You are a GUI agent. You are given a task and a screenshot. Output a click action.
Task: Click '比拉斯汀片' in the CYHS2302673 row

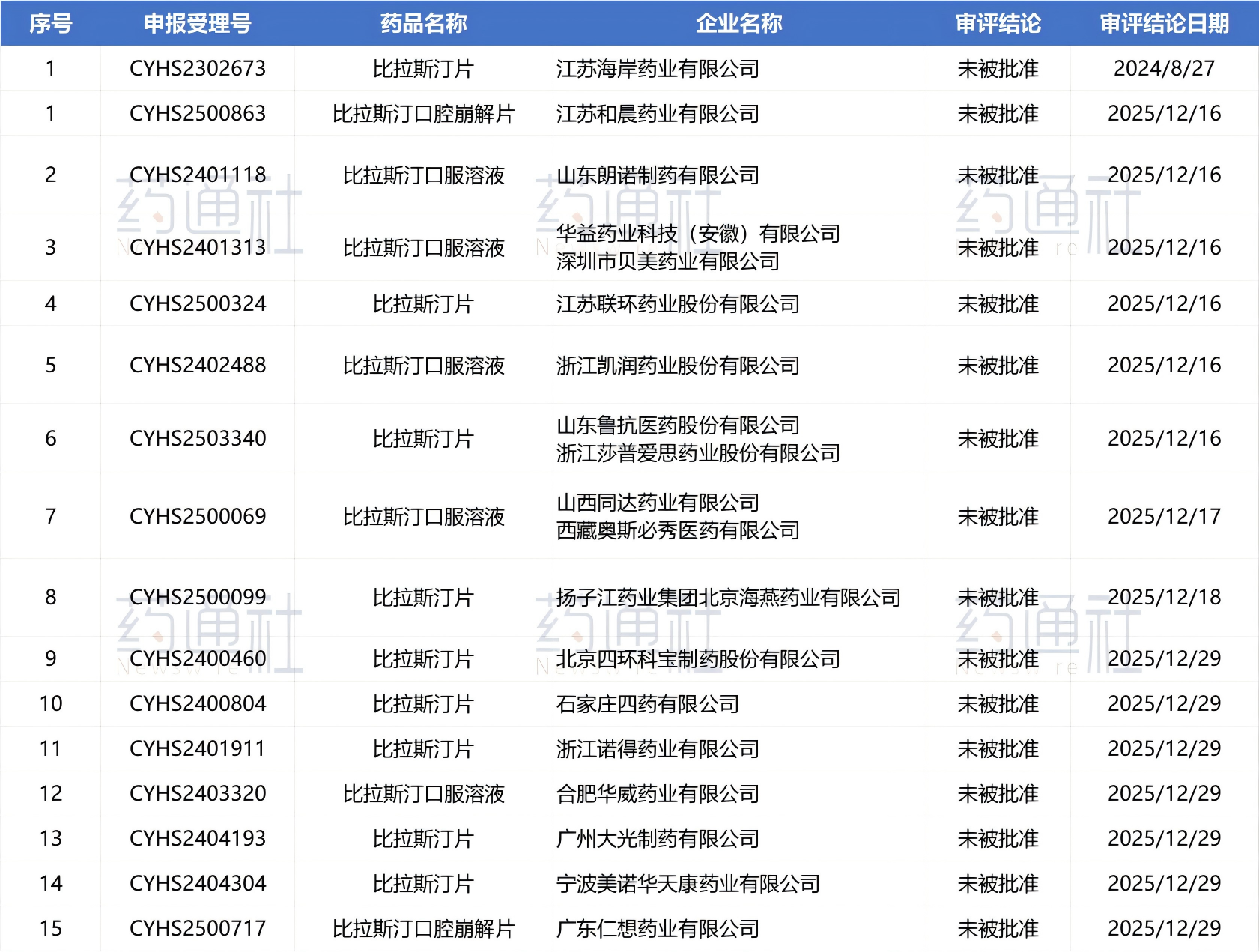click(x=424, y=69)
